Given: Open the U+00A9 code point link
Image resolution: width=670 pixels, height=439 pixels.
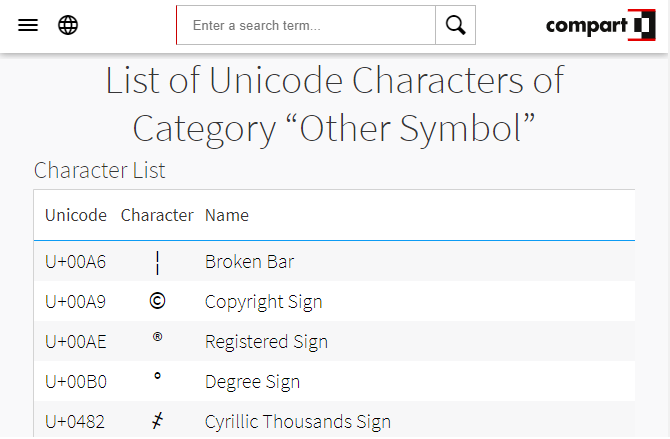Looking at the screenshot, I should [x=76, y=302].
